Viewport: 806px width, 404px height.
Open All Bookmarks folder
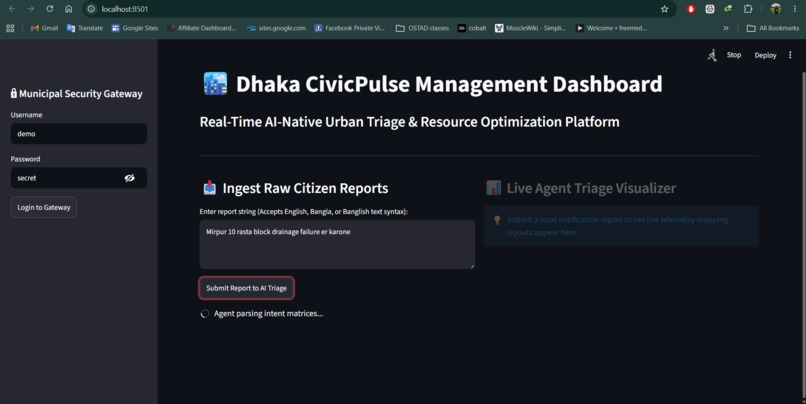click(x=773, y=28)
